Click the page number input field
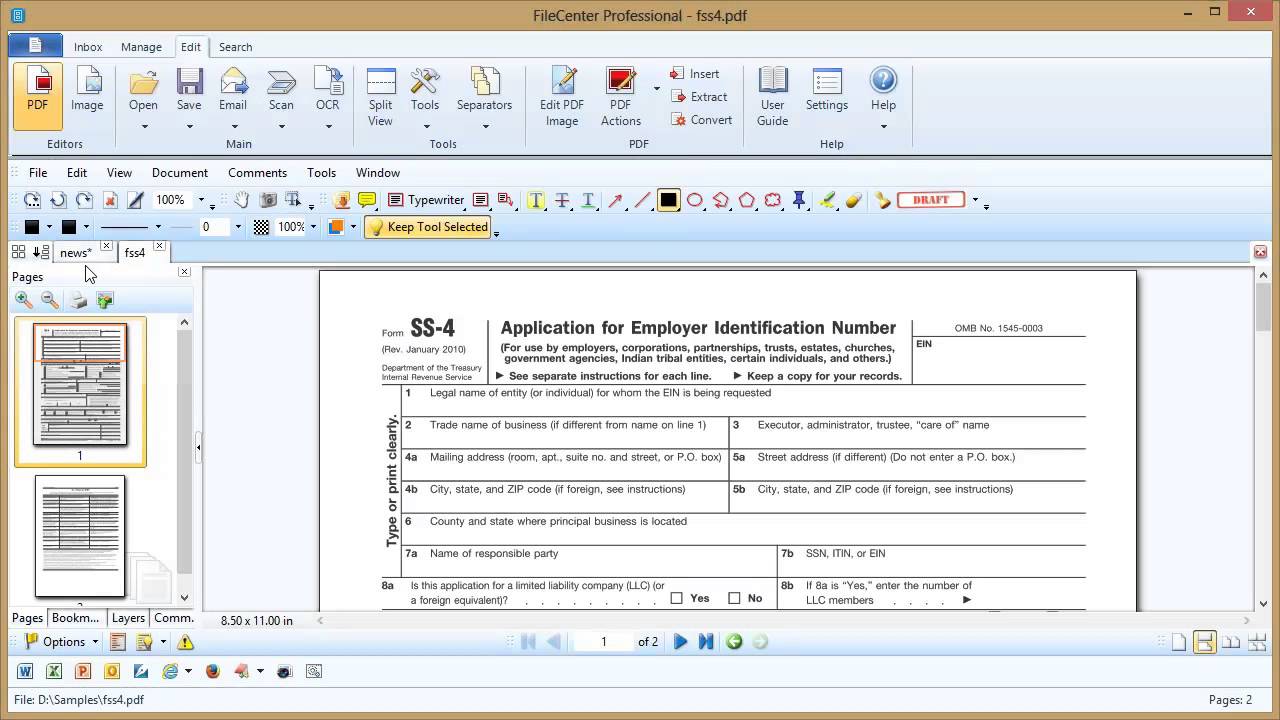The height and width of the screenshot is (720, 1280). tap(603, 642)
